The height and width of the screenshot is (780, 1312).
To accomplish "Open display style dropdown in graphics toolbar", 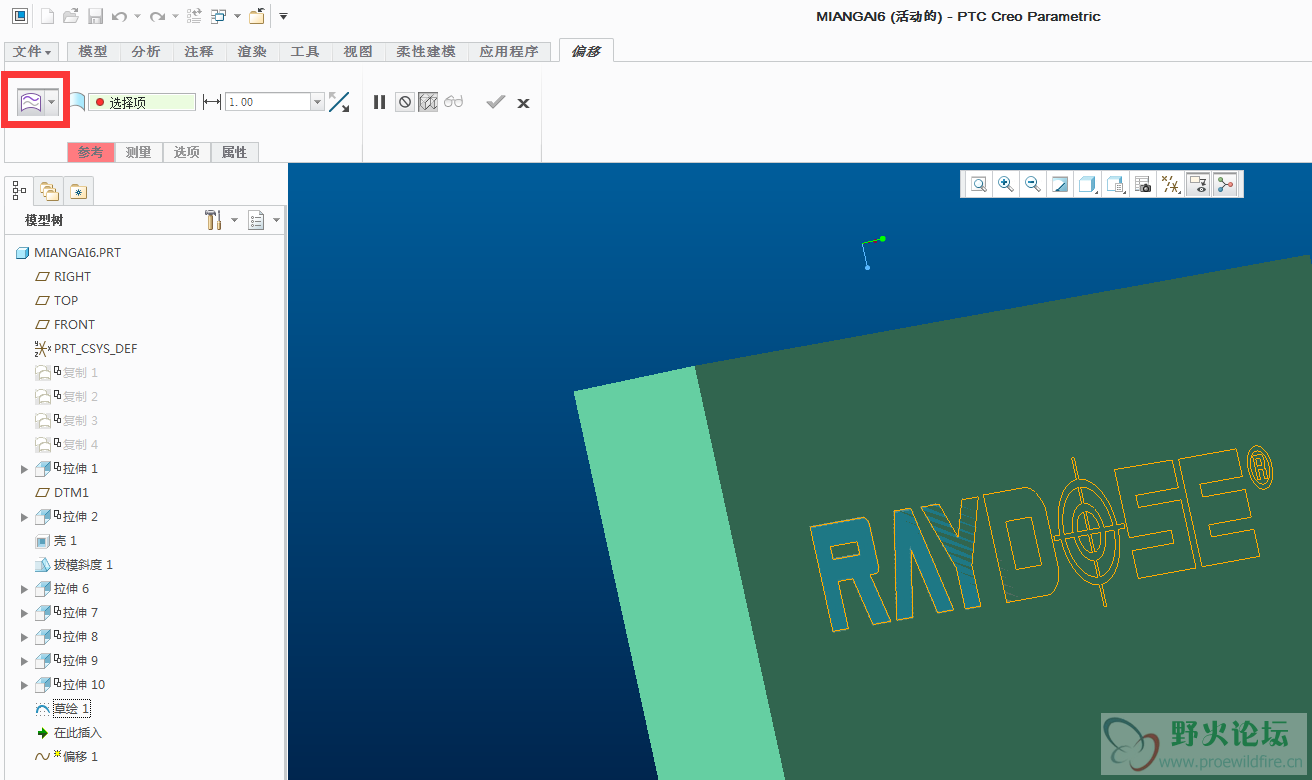I will click(1087, 184).
